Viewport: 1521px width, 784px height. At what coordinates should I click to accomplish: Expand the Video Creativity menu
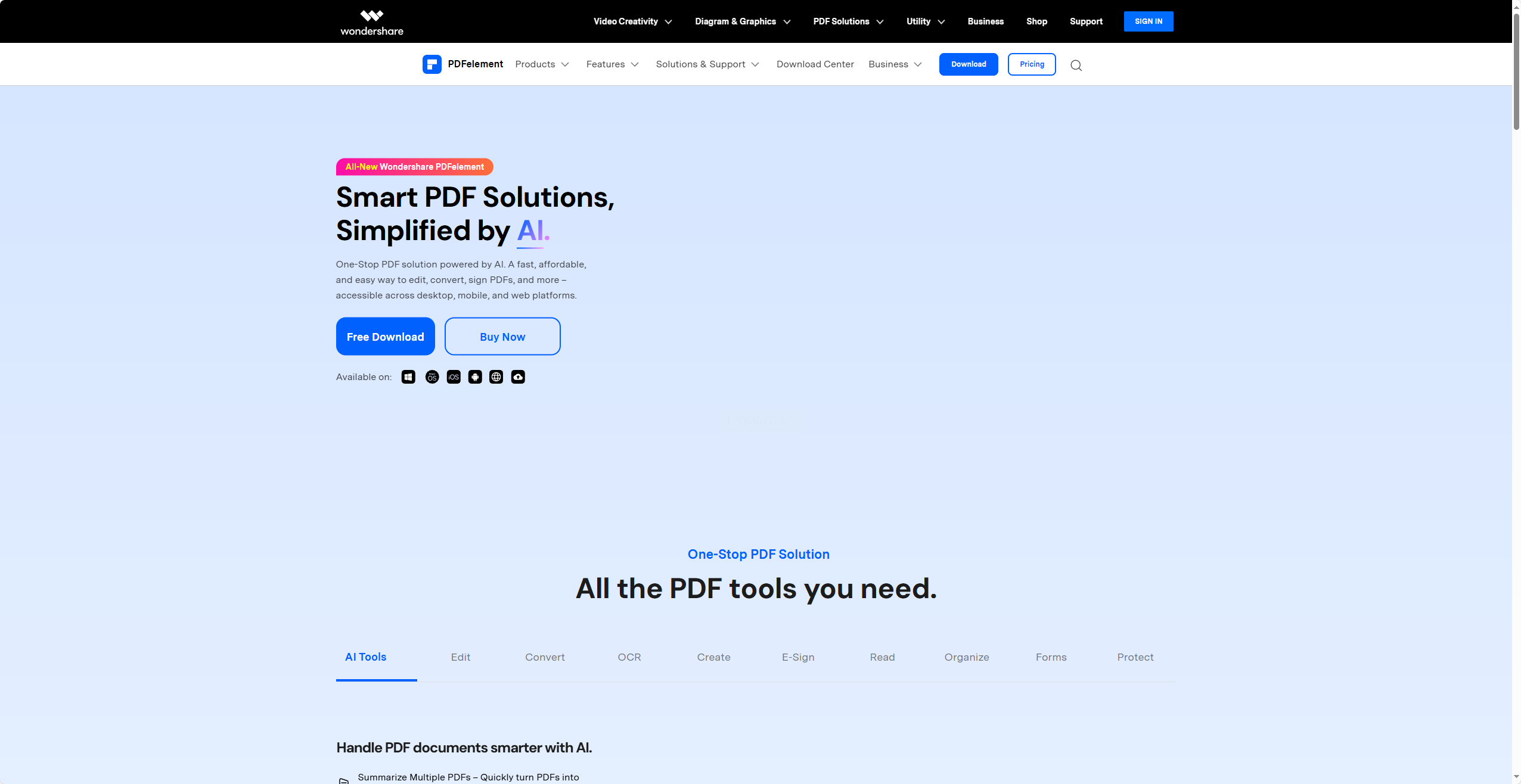pos(632,21)
